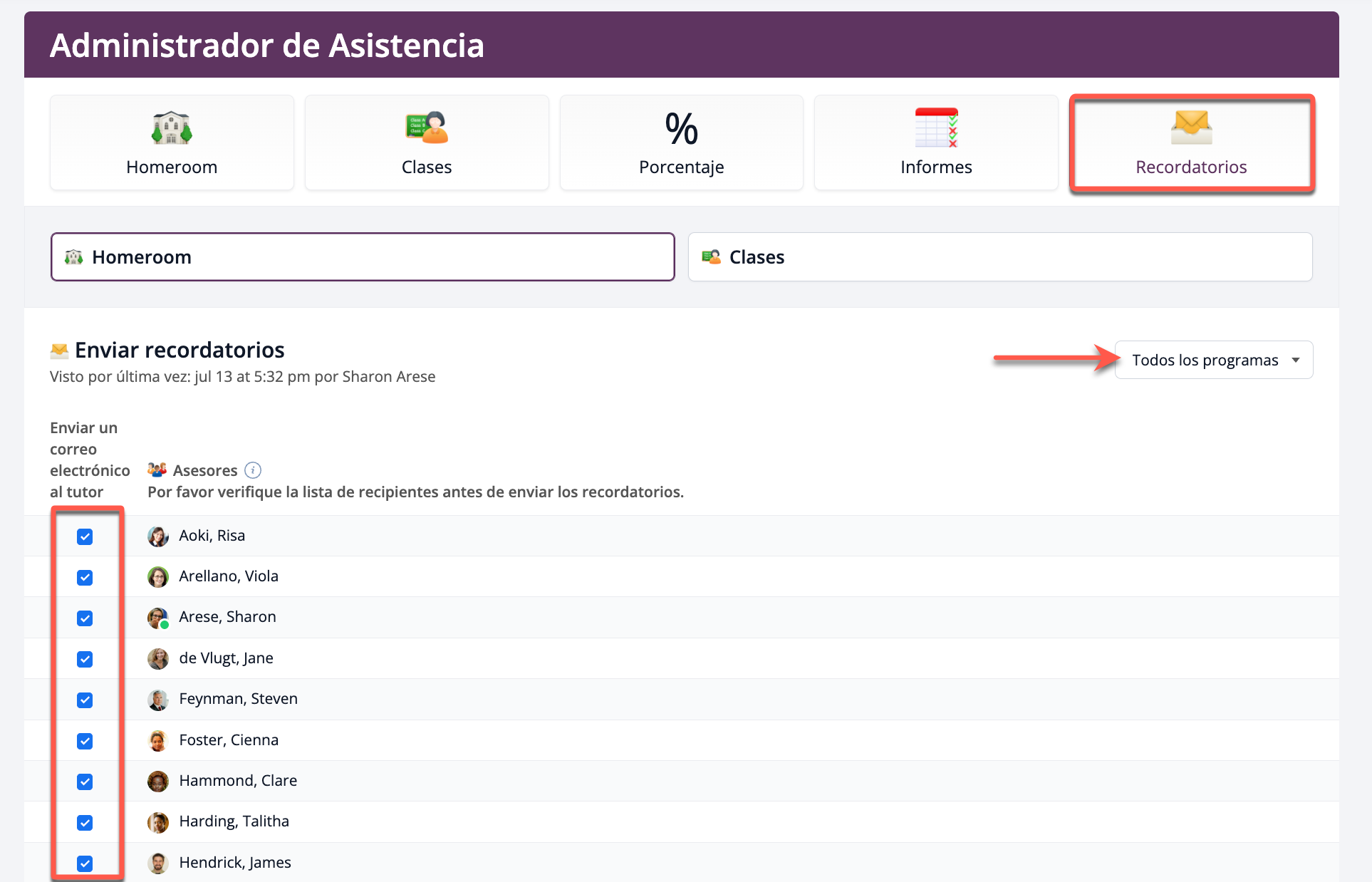1372x882 pixels.
Task: Click the Porcentaje percent symbol
Action: point(681,129)
